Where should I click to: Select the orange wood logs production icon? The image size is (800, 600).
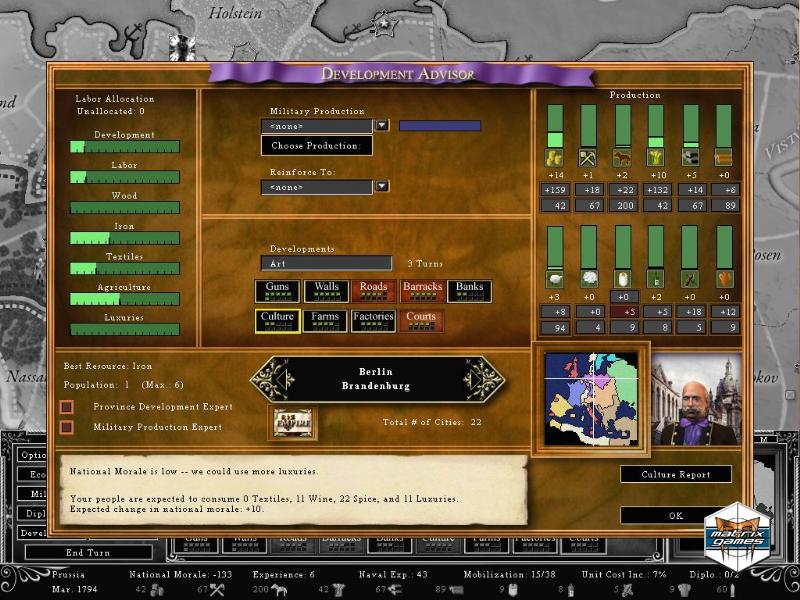tap(724, 158)
